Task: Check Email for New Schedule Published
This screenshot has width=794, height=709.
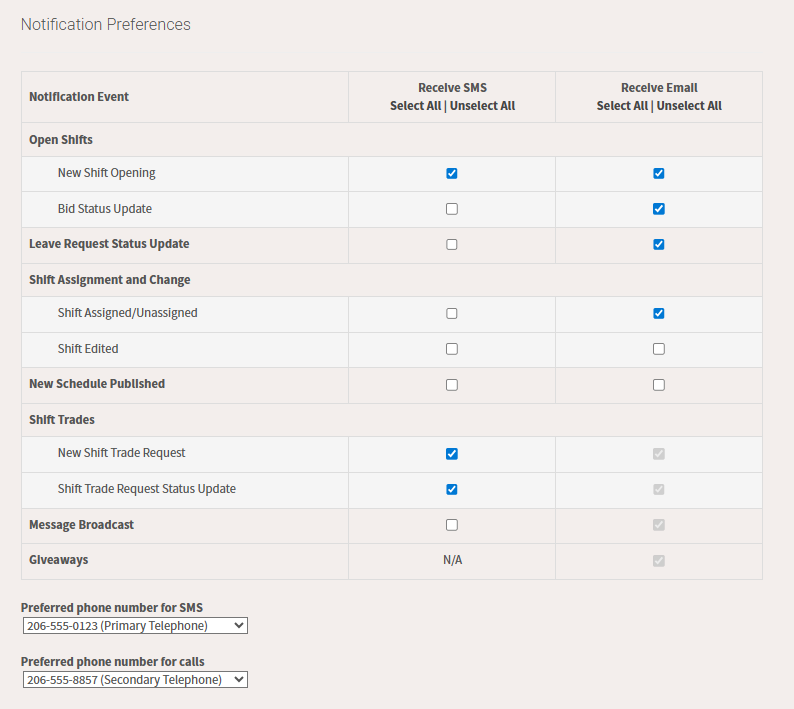Action: point(658,384)
